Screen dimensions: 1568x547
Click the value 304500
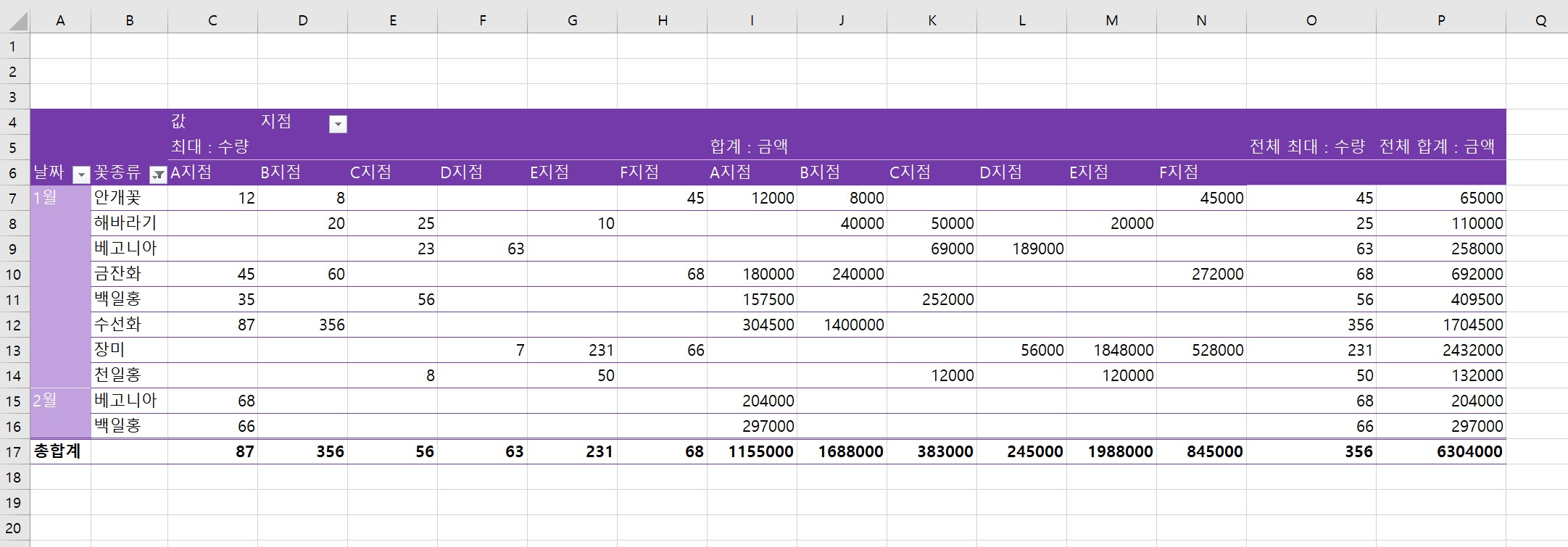point(752,325)
